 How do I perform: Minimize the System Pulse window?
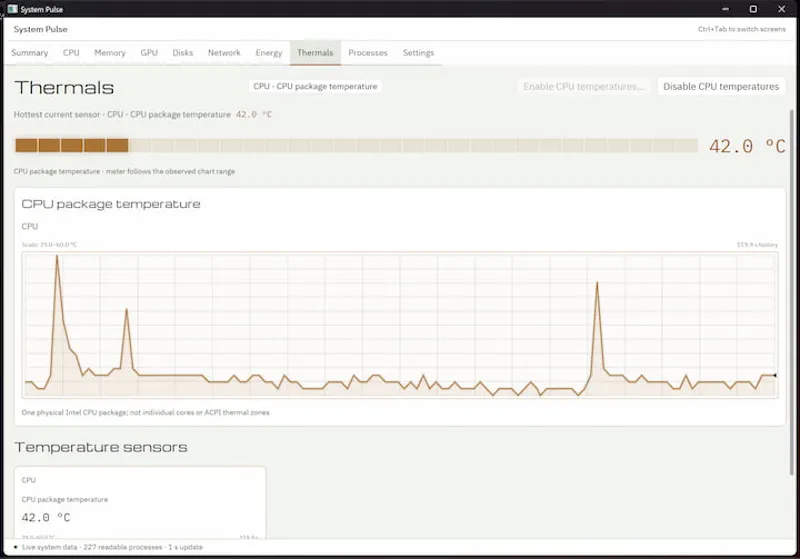[x=726, y=9]
